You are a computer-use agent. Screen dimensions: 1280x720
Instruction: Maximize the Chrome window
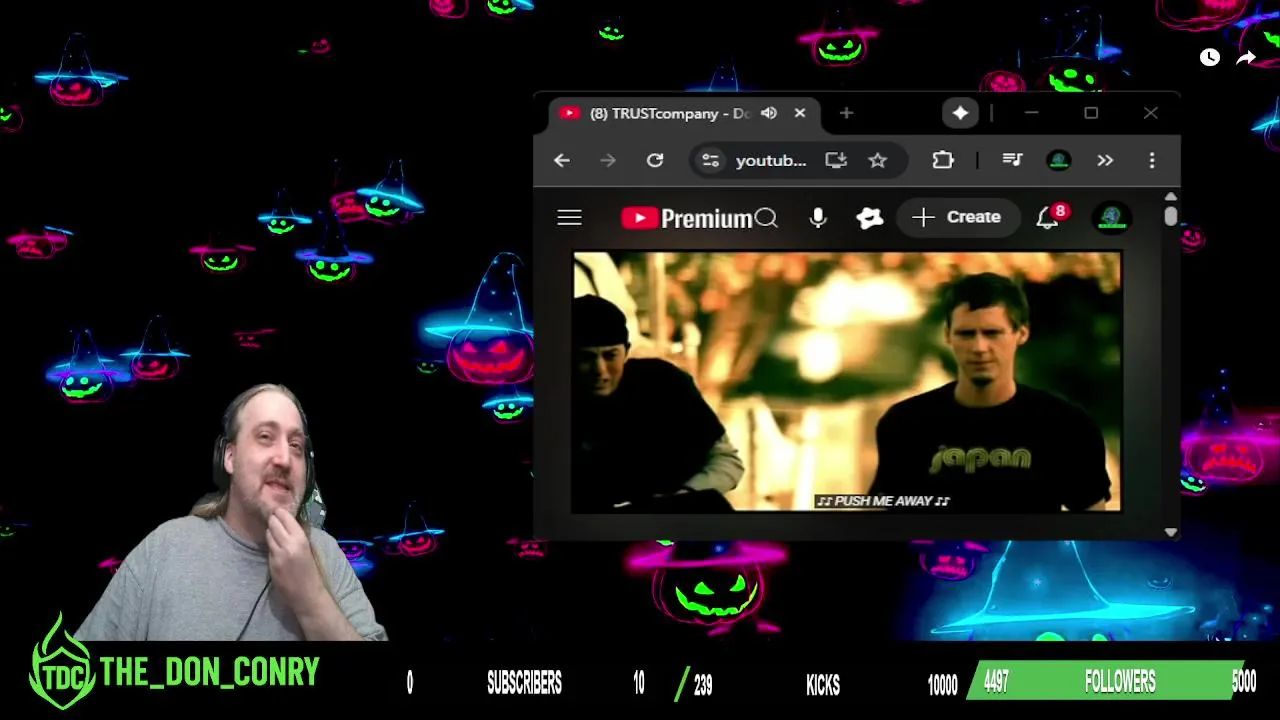coord(1091,113)
